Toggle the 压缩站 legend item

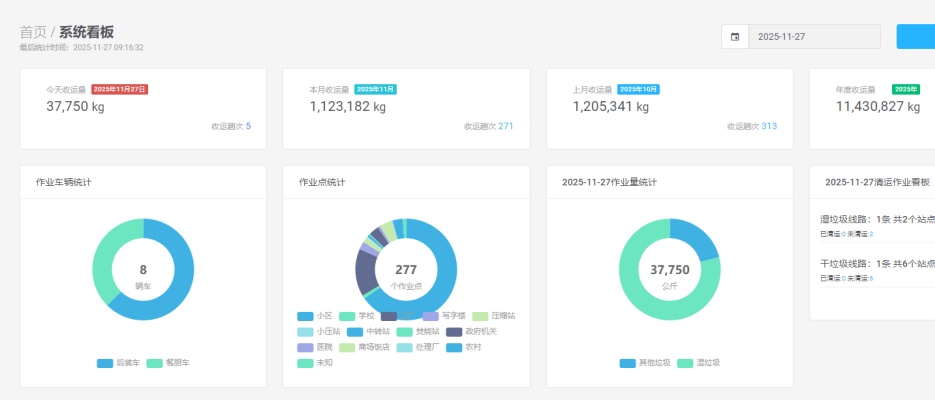tap(493, 315)
